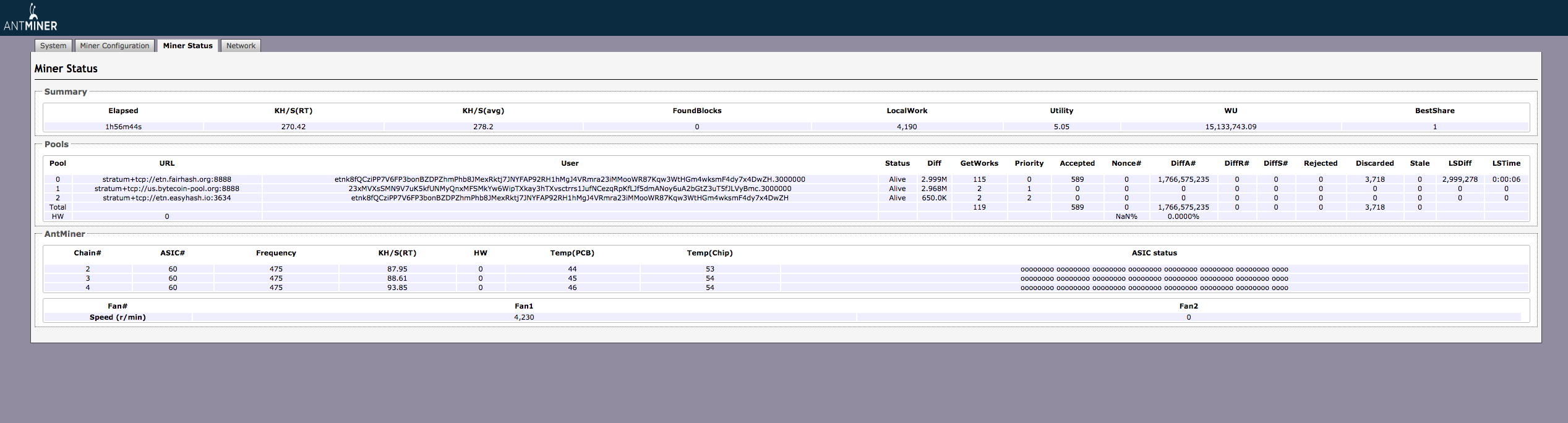
Task: Select the GetWorks value 115
Action: pos(979,179)
